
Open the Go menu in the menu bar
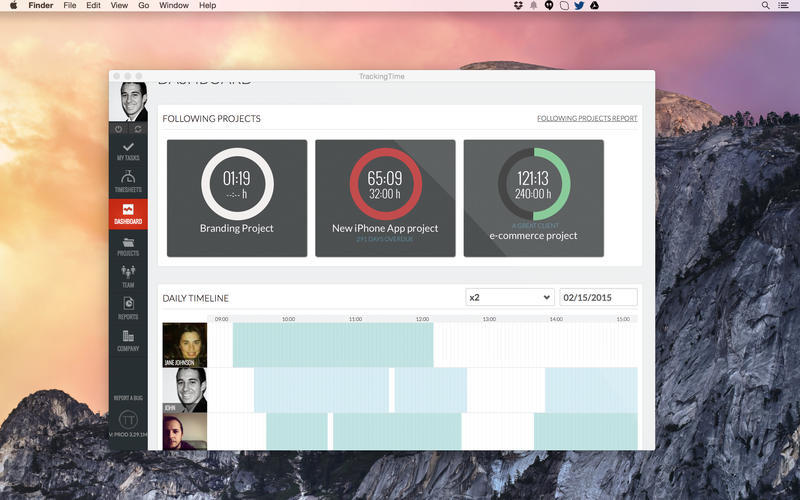click(144, 6)
